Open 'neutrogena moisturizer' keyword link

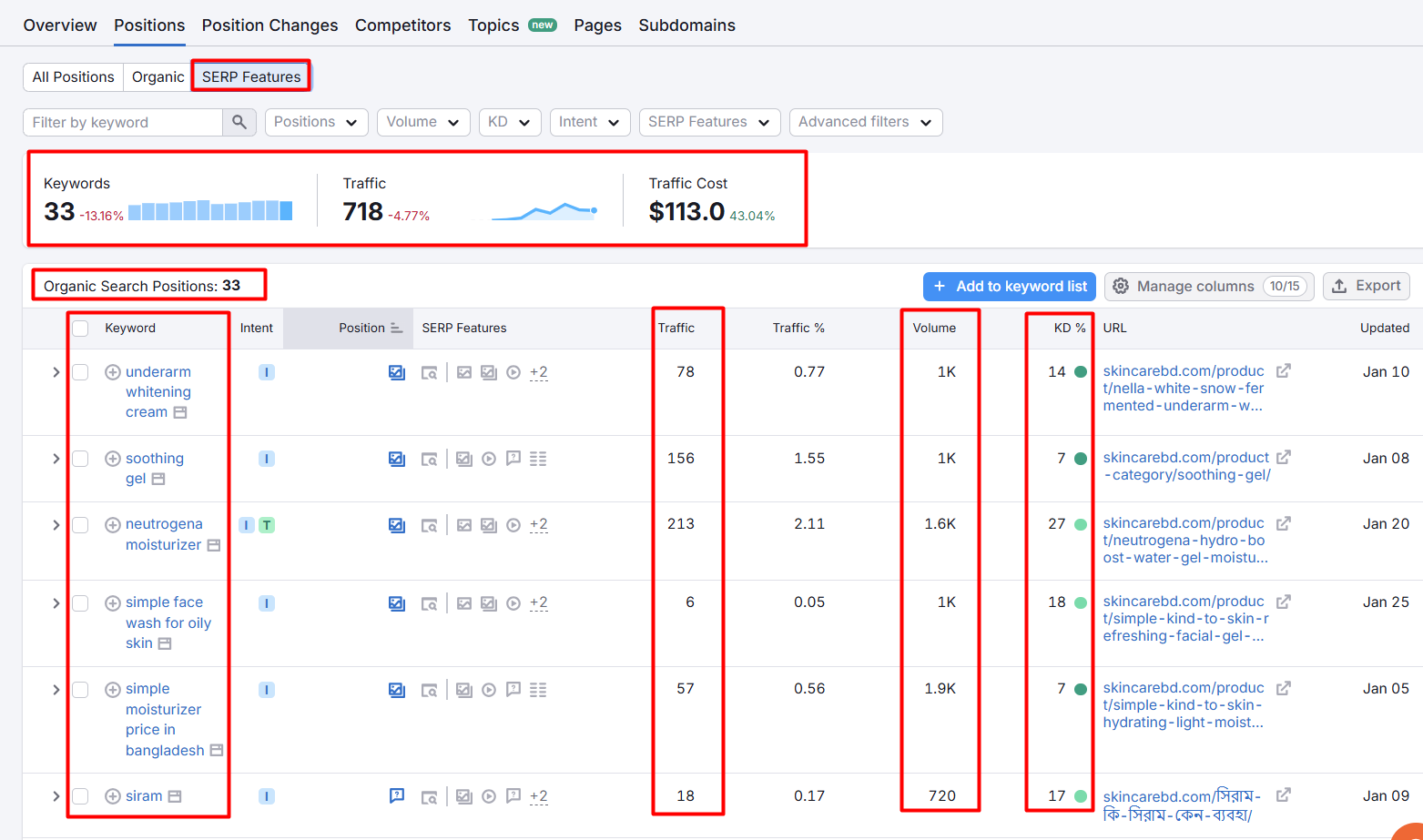tap(164, 534)
